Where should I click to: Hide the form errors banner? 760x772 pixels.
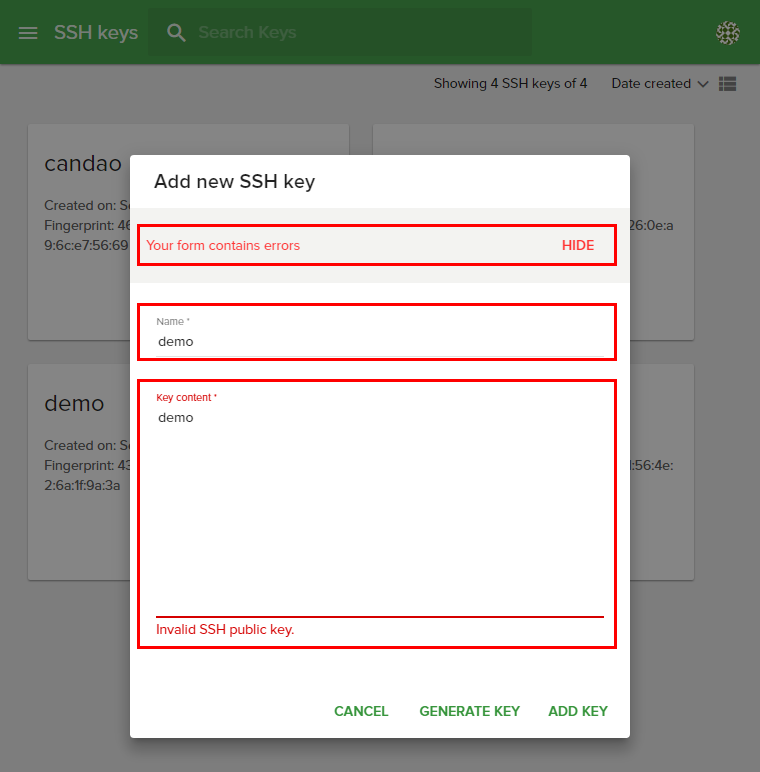[577, 245]
